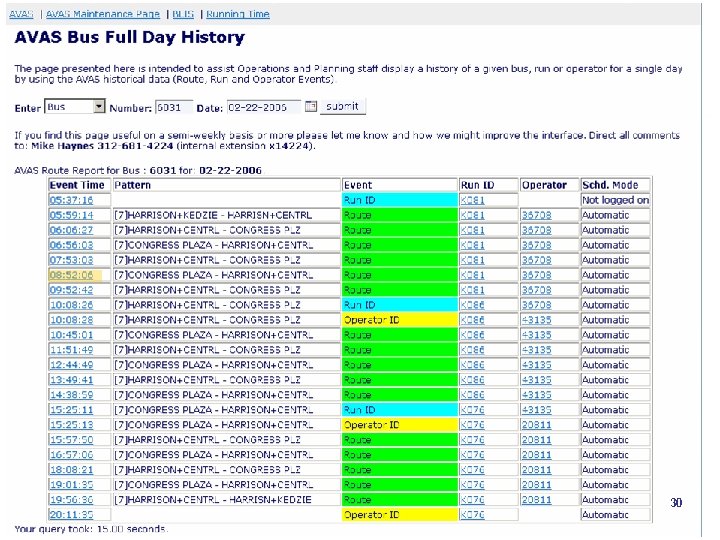This screenshot has height=540, width=720.
Task: Open highlighted event time 08:52:06 link
Action: 71,275
